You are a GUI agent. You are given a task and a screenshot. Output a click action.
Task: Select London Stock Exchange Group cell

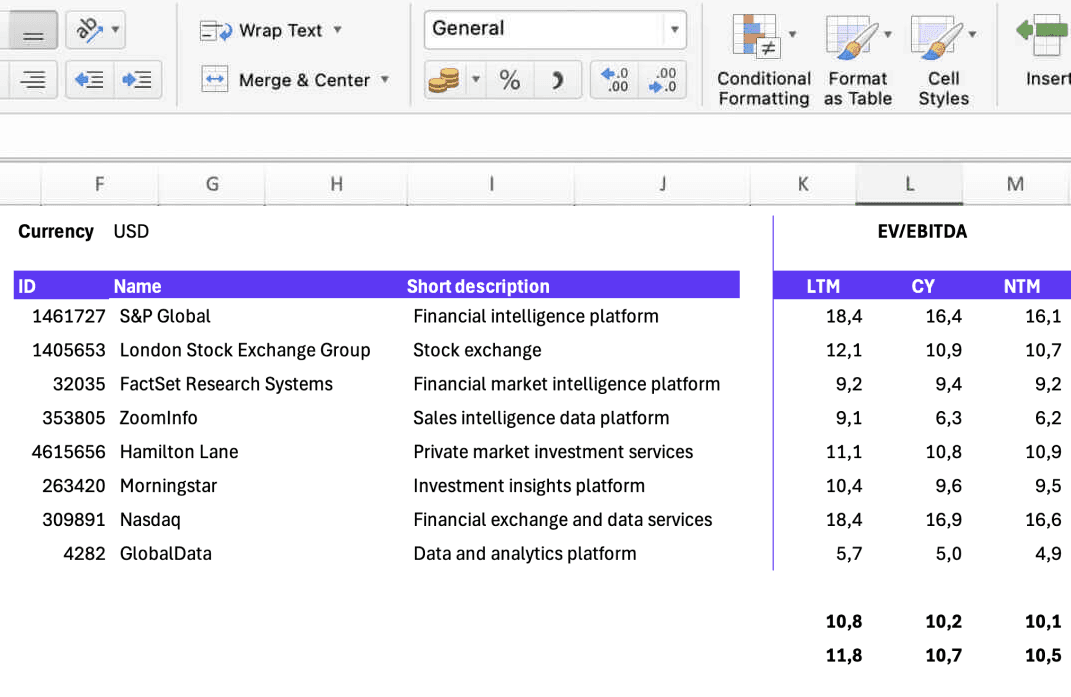245,351
